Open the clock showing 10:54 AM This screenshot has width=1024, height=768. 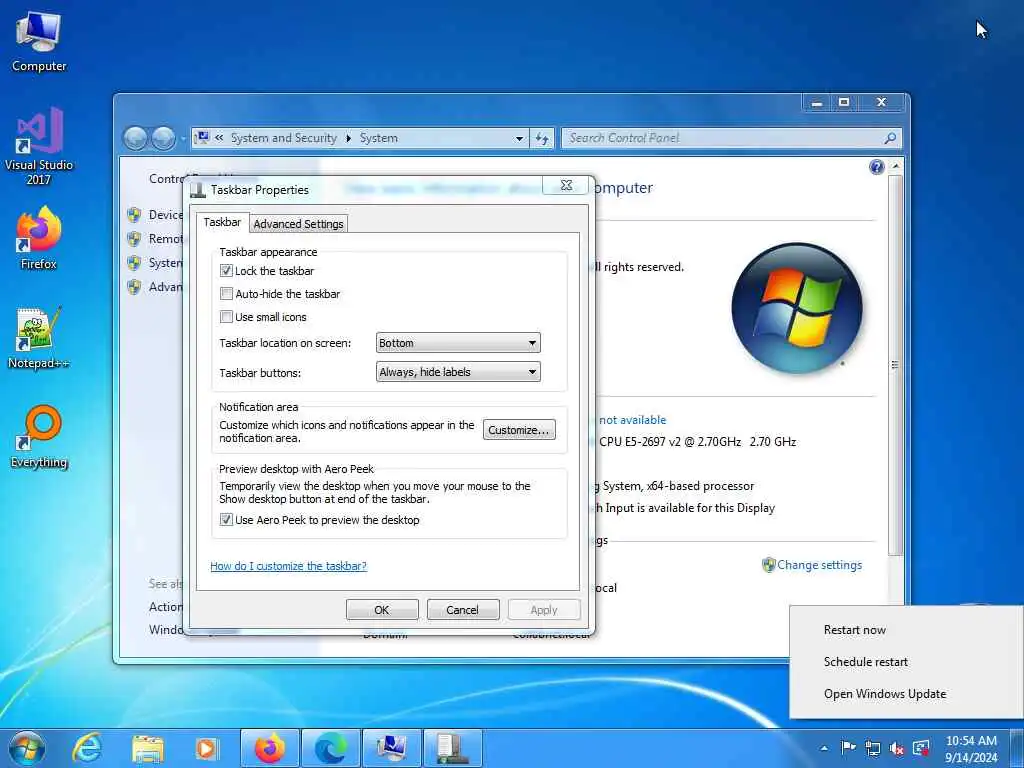click(971, 748)
